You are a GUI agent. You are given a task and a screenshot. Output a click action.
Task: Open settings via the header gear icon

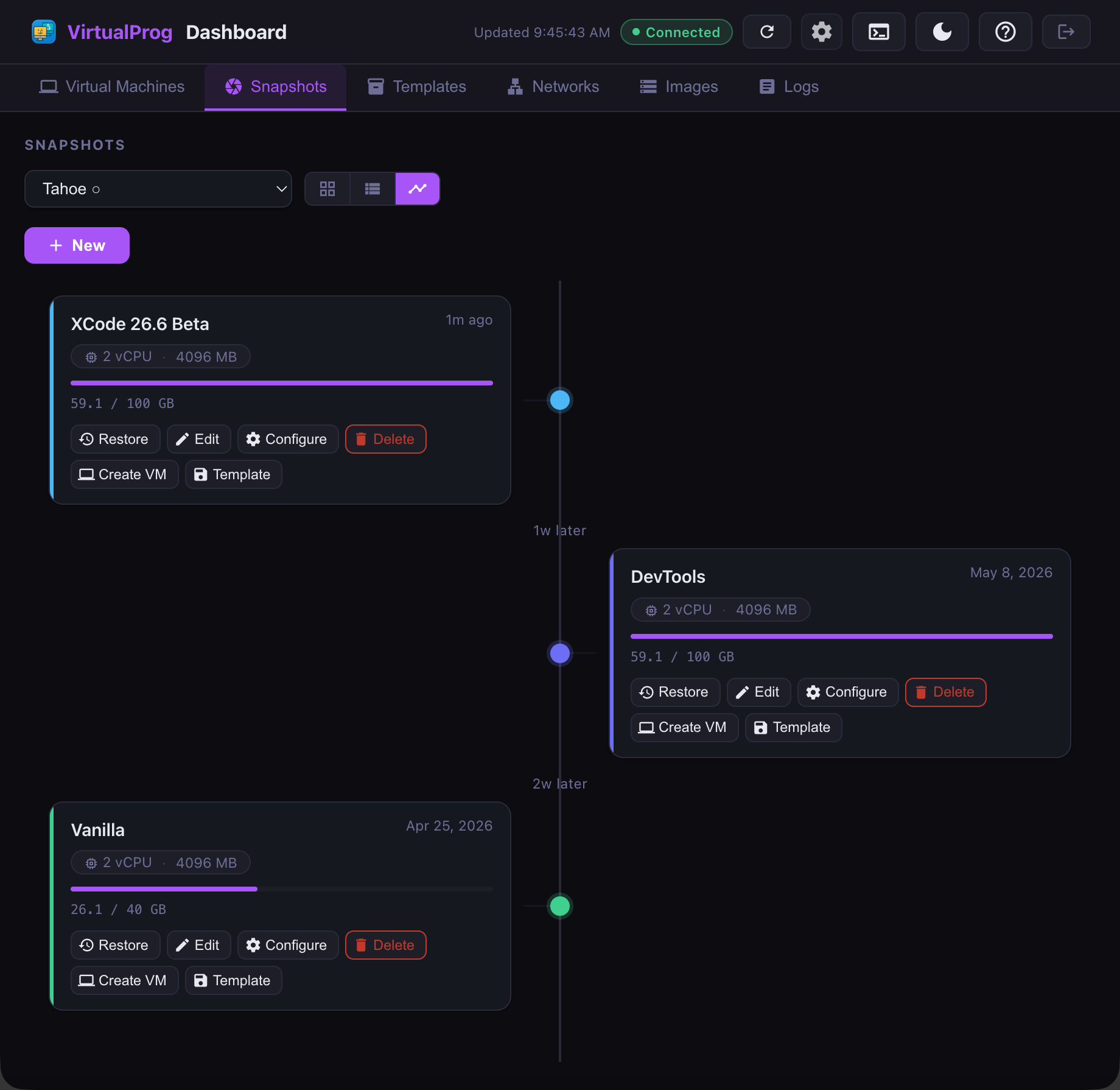pyautogui.click(x=822, y=32)
